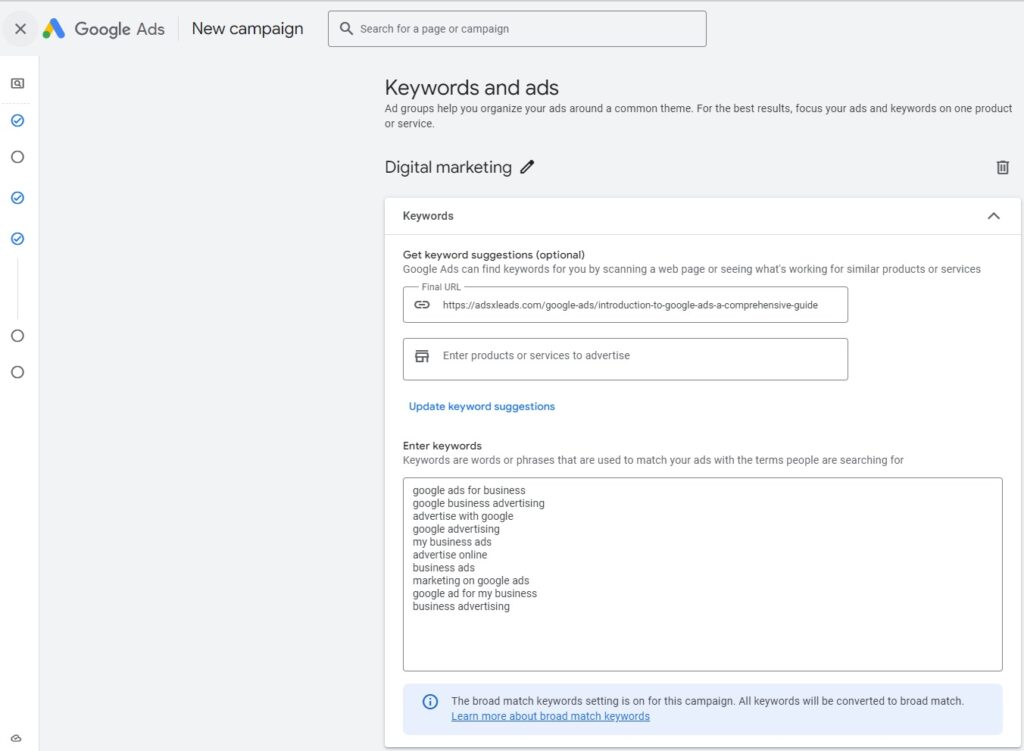Click the search magnifier icon
This screenshot has width=1024, height=751.
pos(346,29)
